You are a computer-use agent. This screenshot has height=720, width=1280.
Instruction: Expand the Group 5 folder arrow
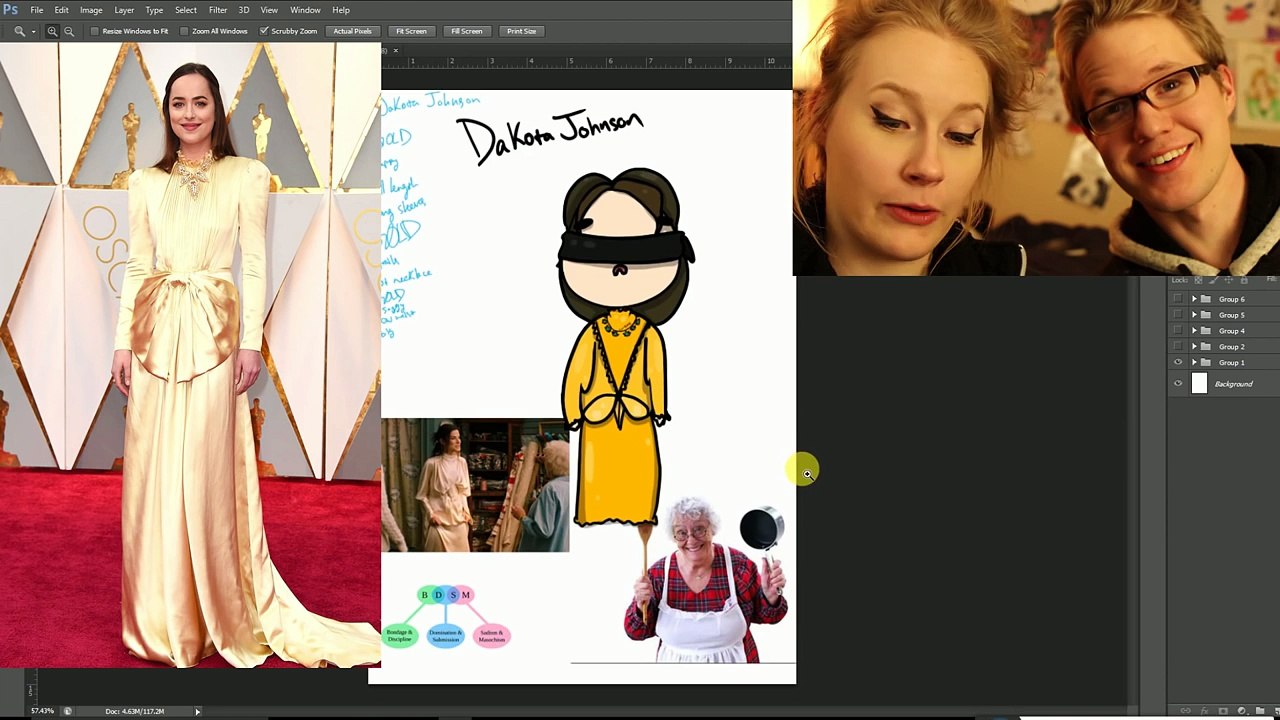(x=1194, y=315)
